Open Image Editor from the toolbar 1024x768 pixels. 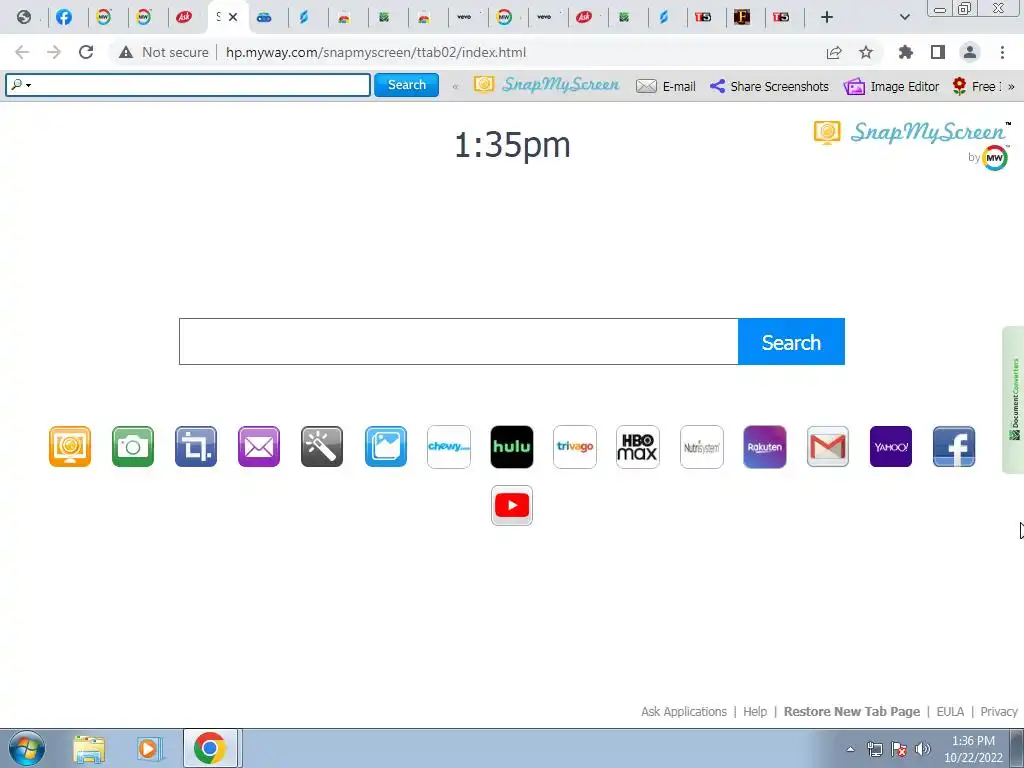[x=891, y=86]
